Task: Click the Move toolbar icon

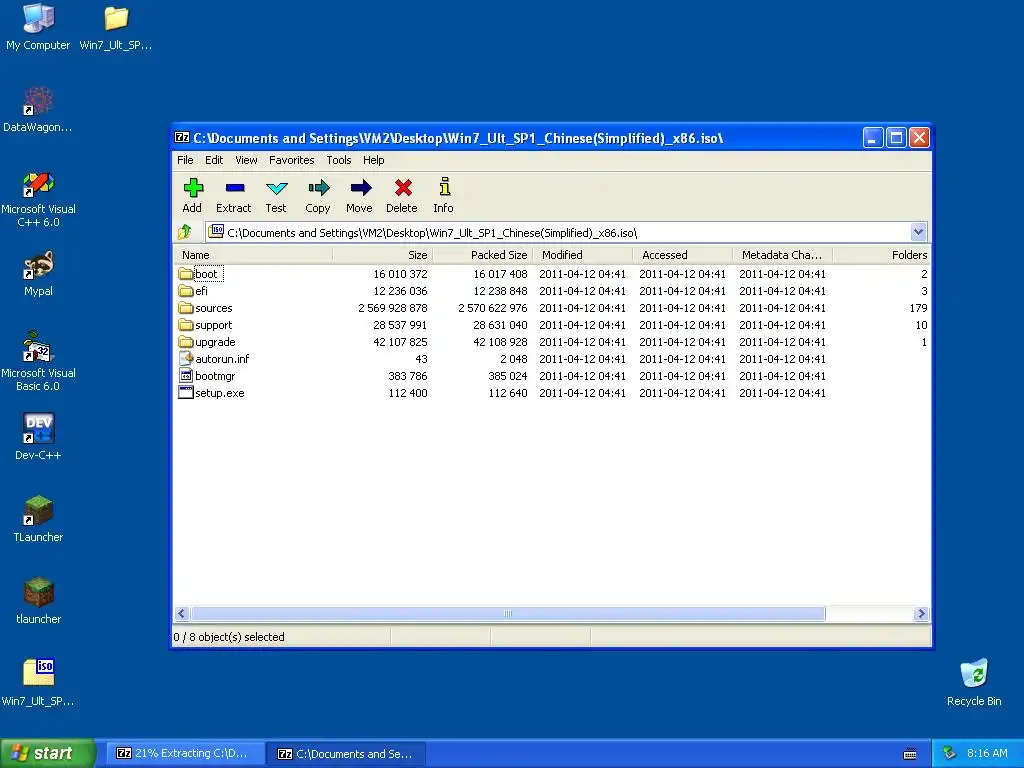Action: coord(360,189)
